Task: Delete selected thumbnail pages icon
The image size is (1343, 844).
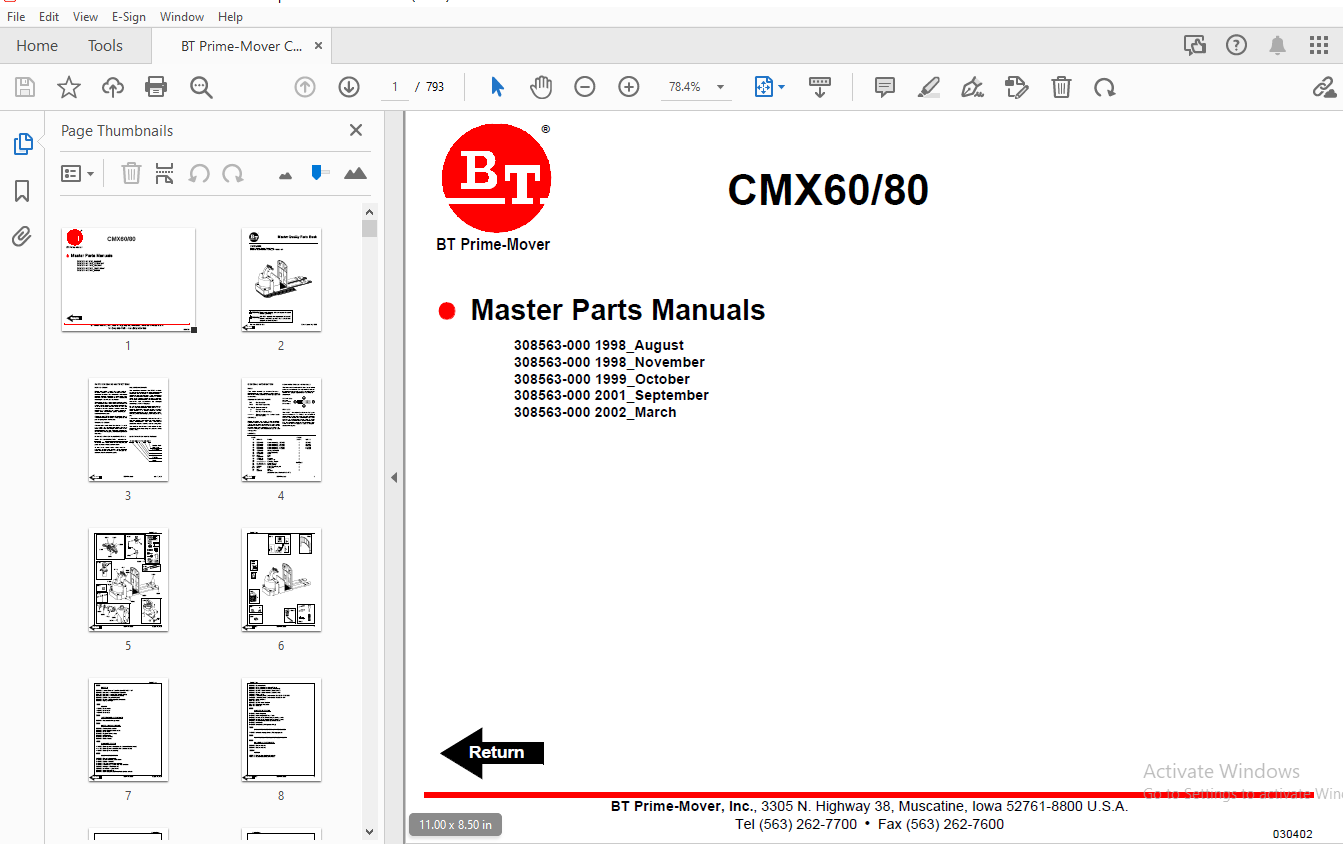Action: [131, 174]
